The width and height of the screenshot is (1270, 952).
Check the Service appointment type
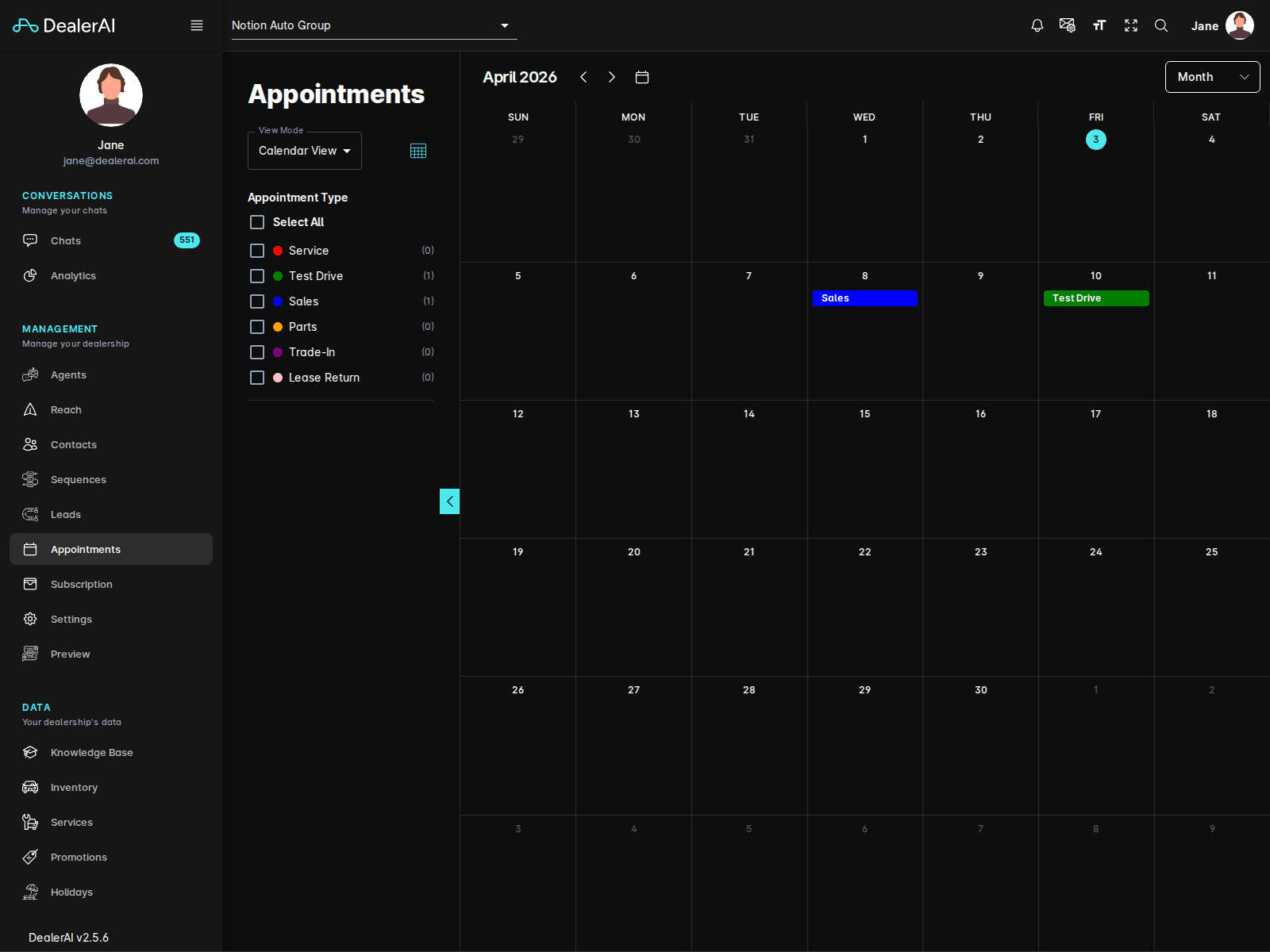[x=257, y=250]
